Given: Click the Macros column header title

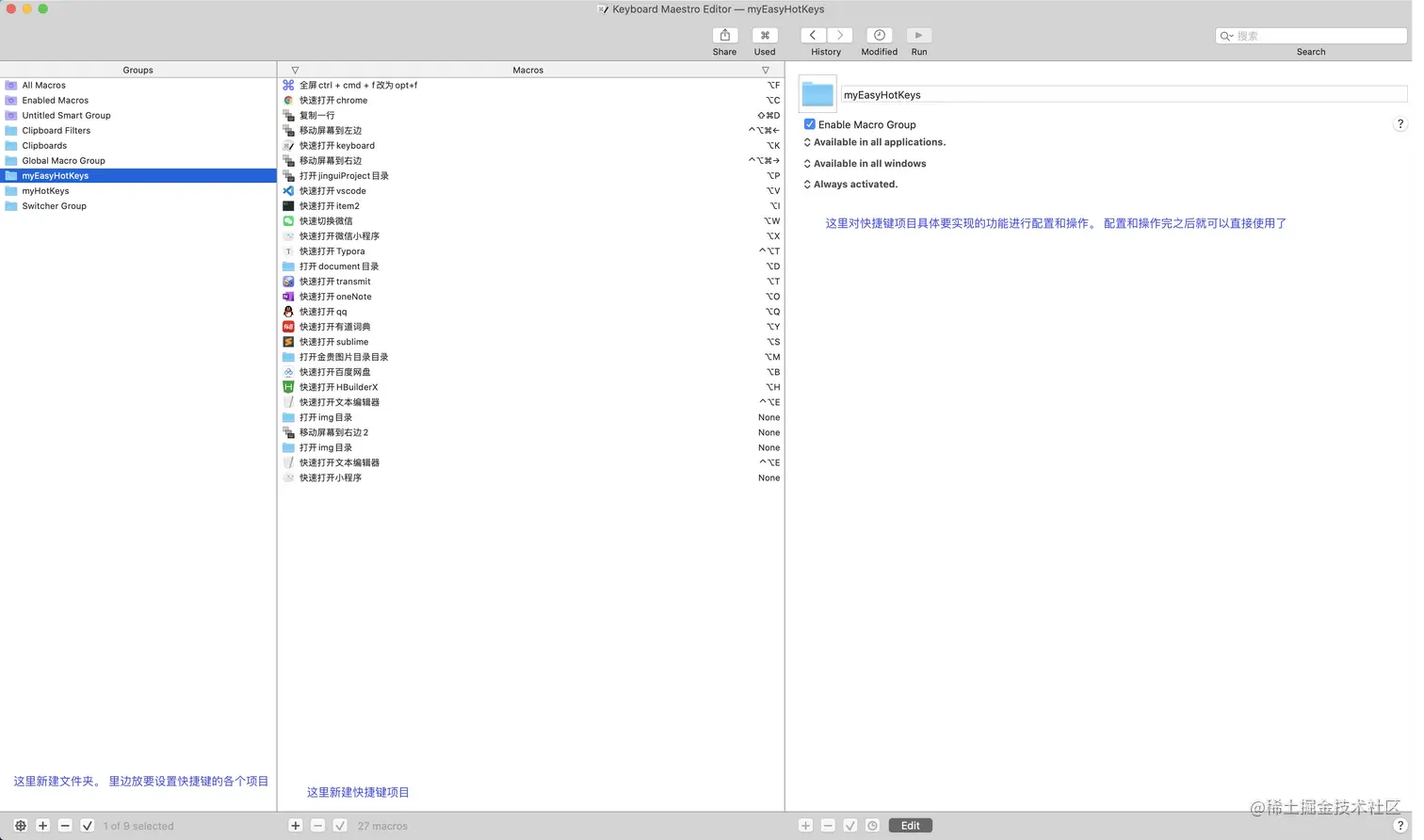Looking at the screenshot, I should pyautogui.click(x=528, y=70).
